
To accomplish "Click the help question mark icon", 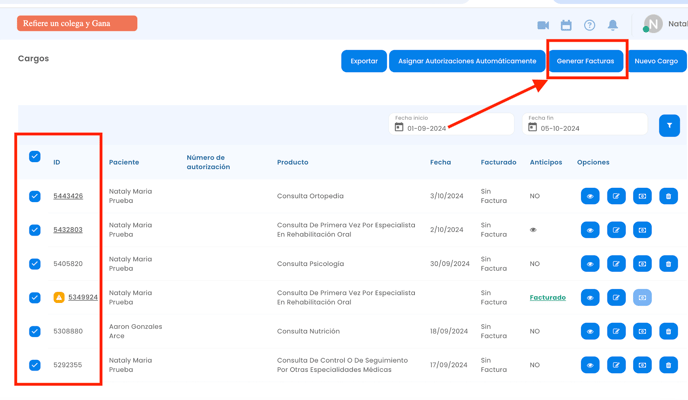I will pos(589,25).
